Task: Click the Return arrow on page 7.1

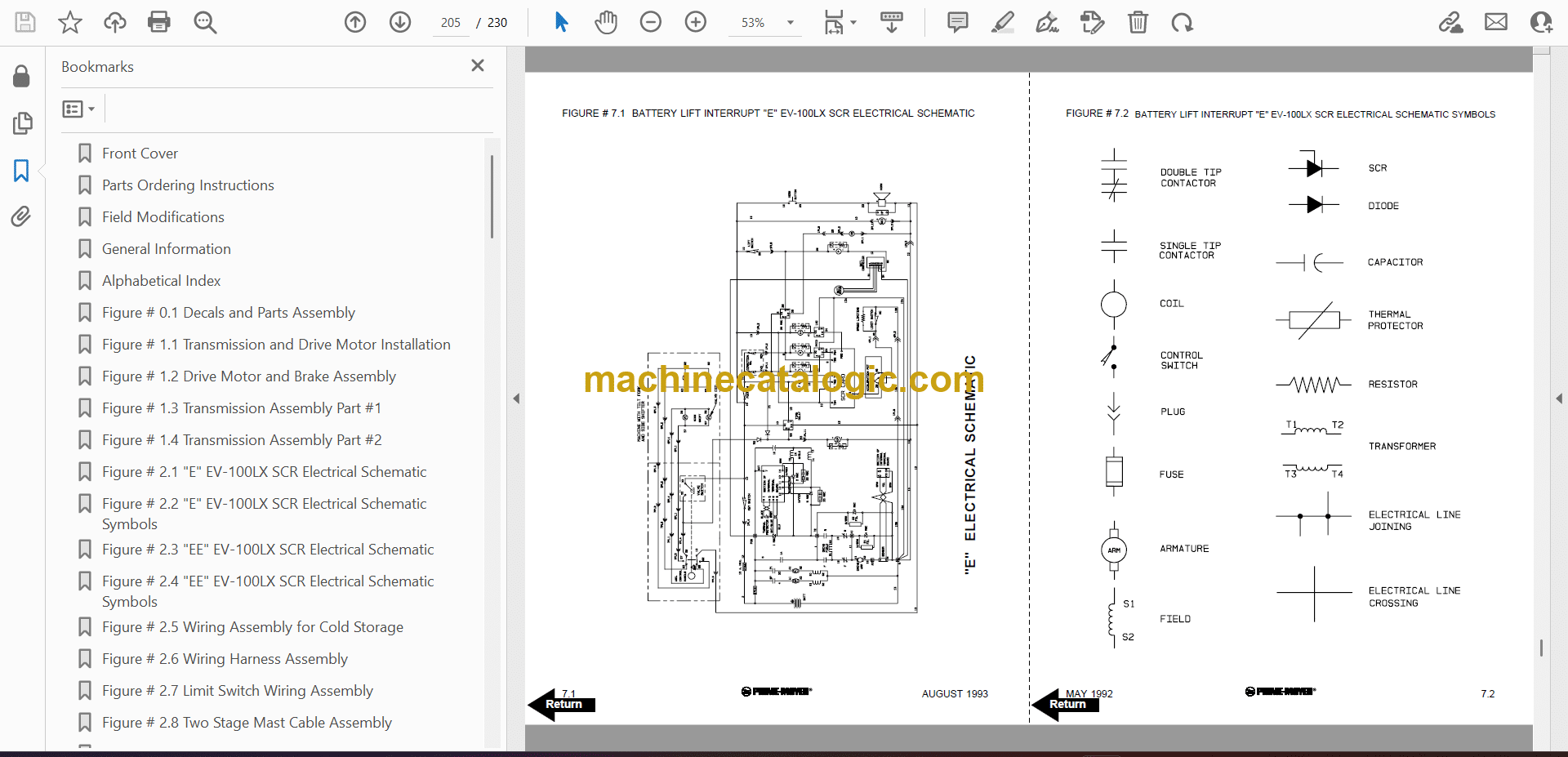Action: pos(562,704)
